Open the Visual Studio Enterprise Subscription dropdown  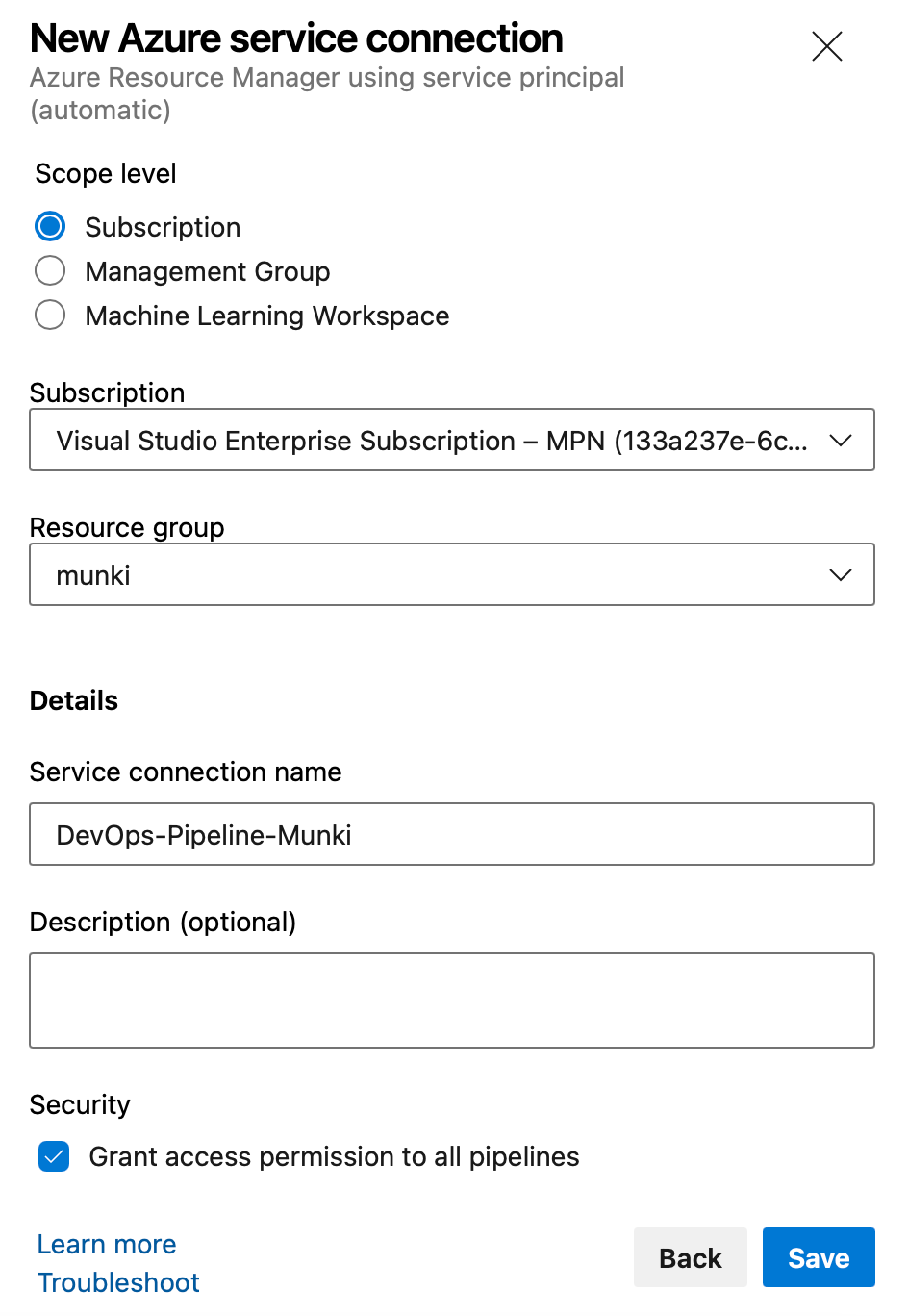coord(431,441)
